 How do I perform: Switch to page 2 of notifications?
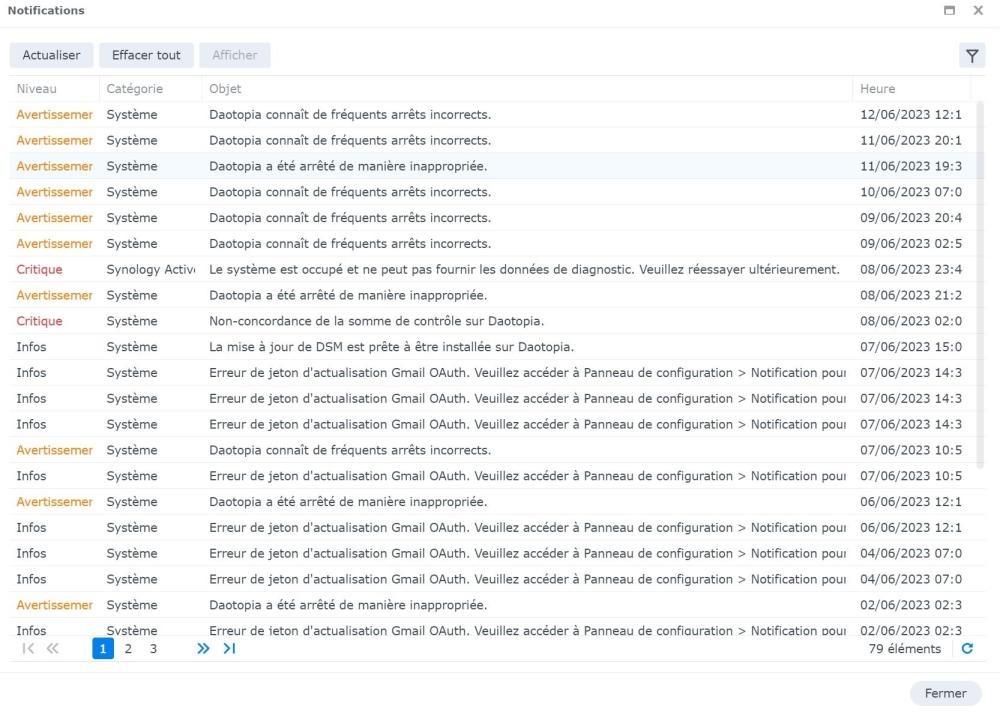128,649
